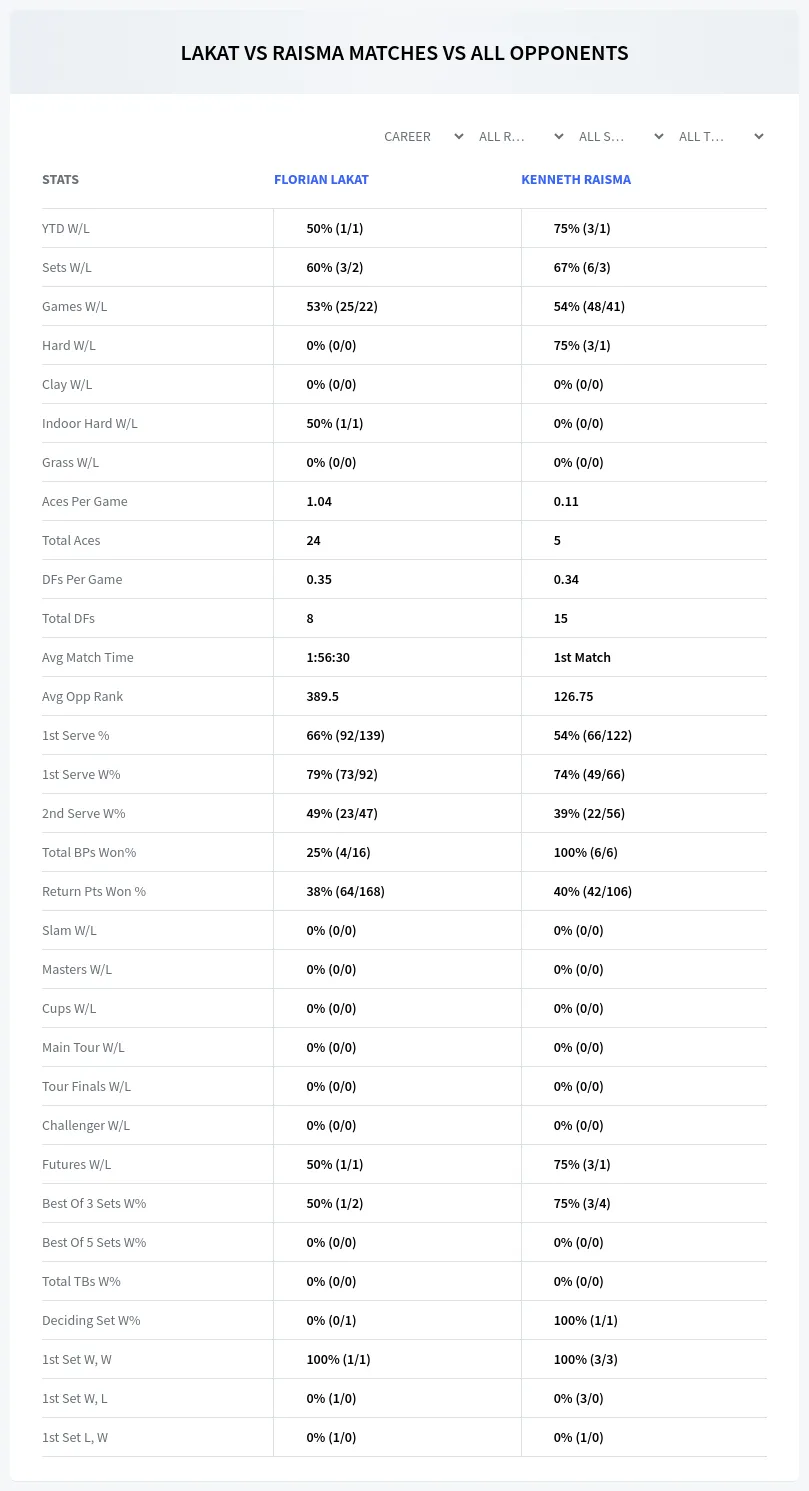Click the STATS column header
The height and width of the screenshot is (1491, 809).
point(60,180)
